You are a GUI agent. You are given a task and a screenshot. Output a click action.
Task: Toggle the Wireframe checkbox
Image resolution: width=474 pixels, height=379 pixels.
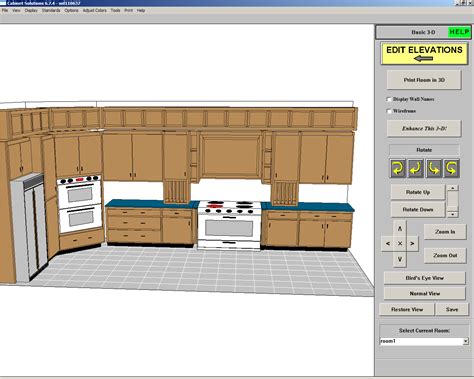tap(389, 111)
